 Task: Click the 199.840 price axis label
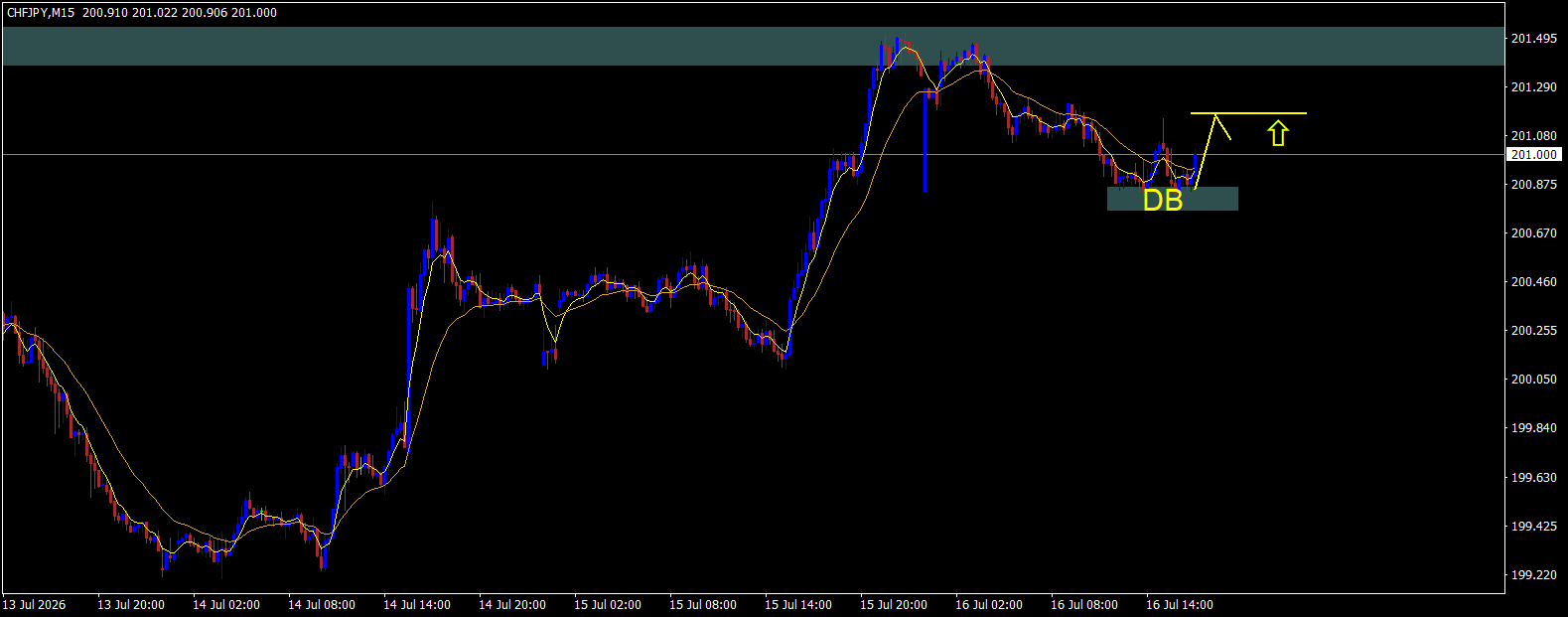1534,428
